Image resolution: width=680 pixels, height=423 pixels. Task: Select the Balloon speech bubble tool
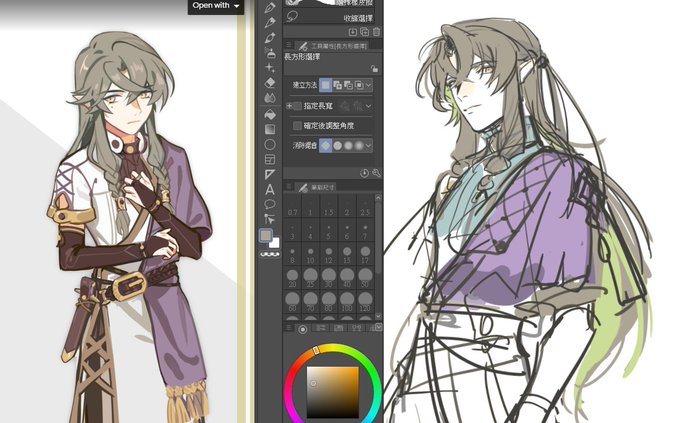click(x=270, y=204)
